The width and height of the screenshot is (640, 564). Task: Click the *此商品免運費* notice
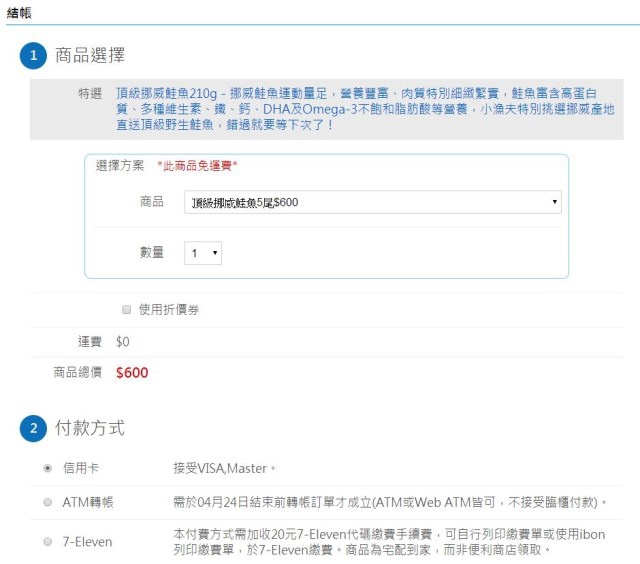point(198,166)
